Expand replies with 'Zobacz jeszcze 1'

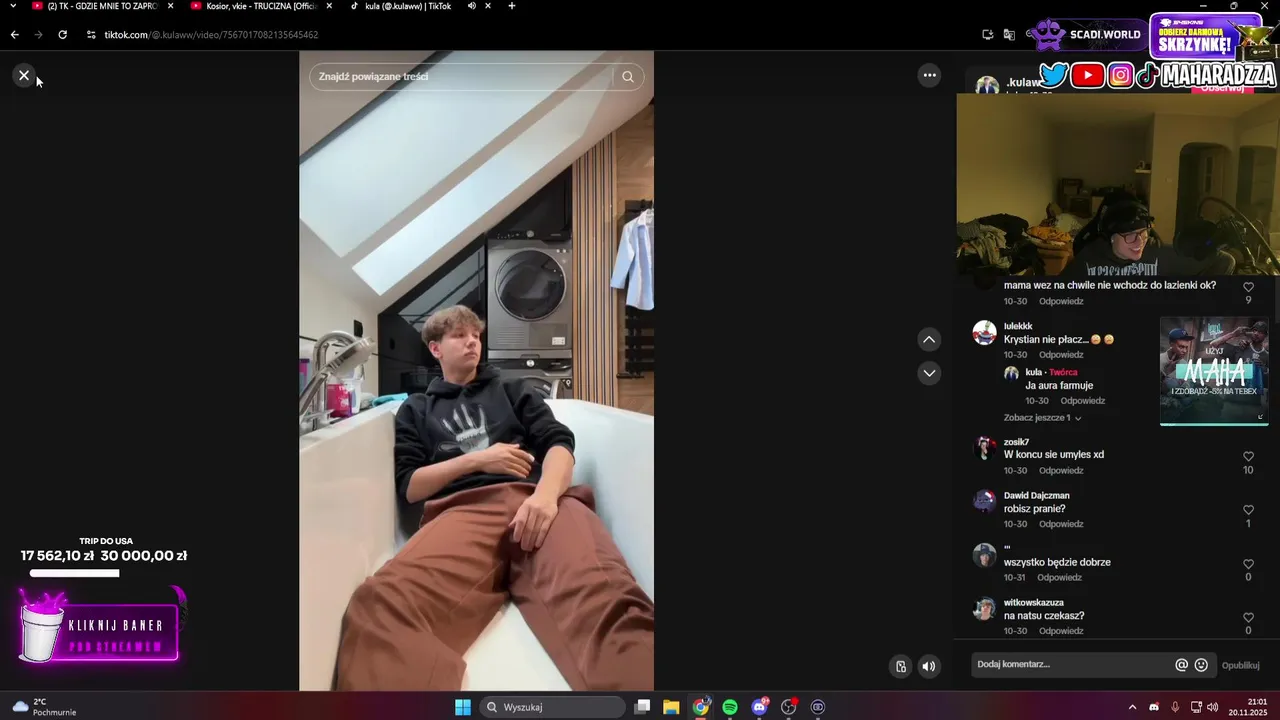tap(1043, 418)
